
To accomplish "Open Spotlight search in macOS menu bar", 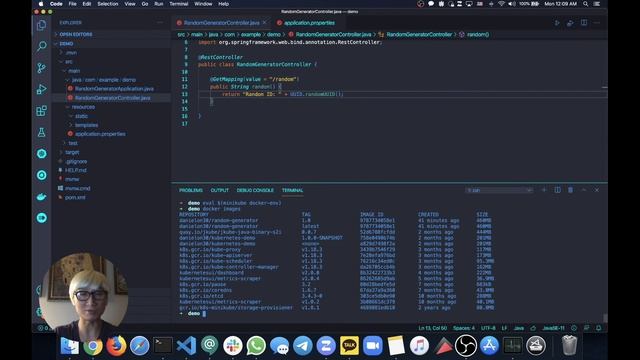I will pyautogui.click(x=586, y=4).
